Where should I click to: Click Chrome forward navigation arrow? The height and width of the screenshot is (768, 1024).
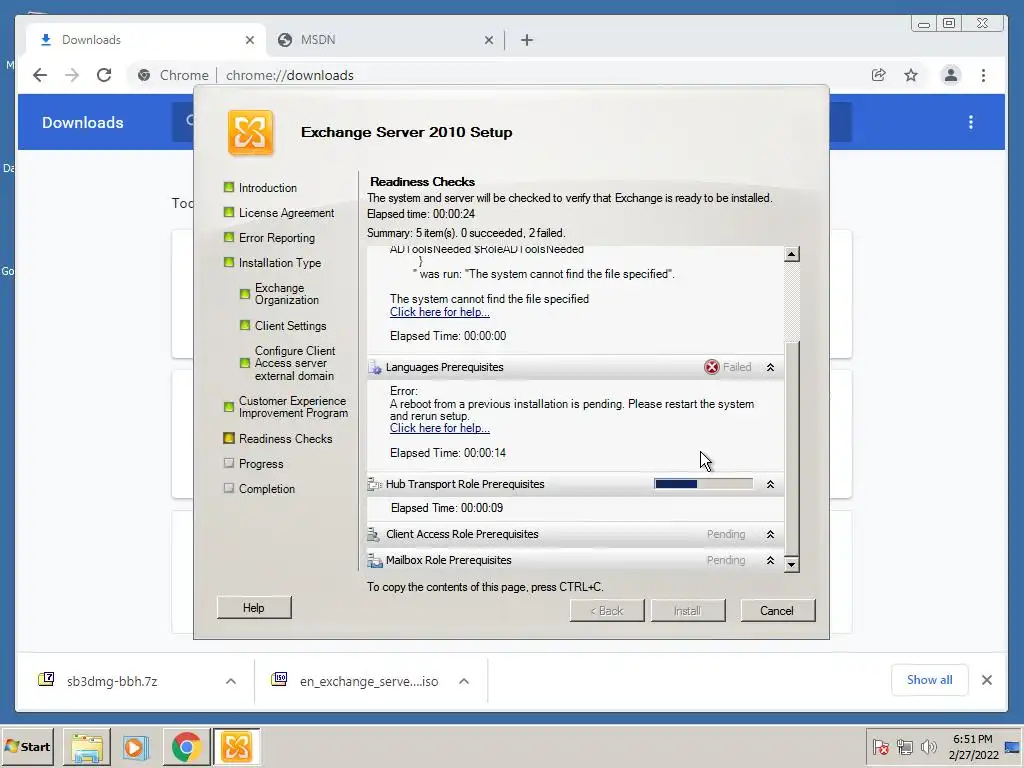pyautogui.click(x=72, y=75)
